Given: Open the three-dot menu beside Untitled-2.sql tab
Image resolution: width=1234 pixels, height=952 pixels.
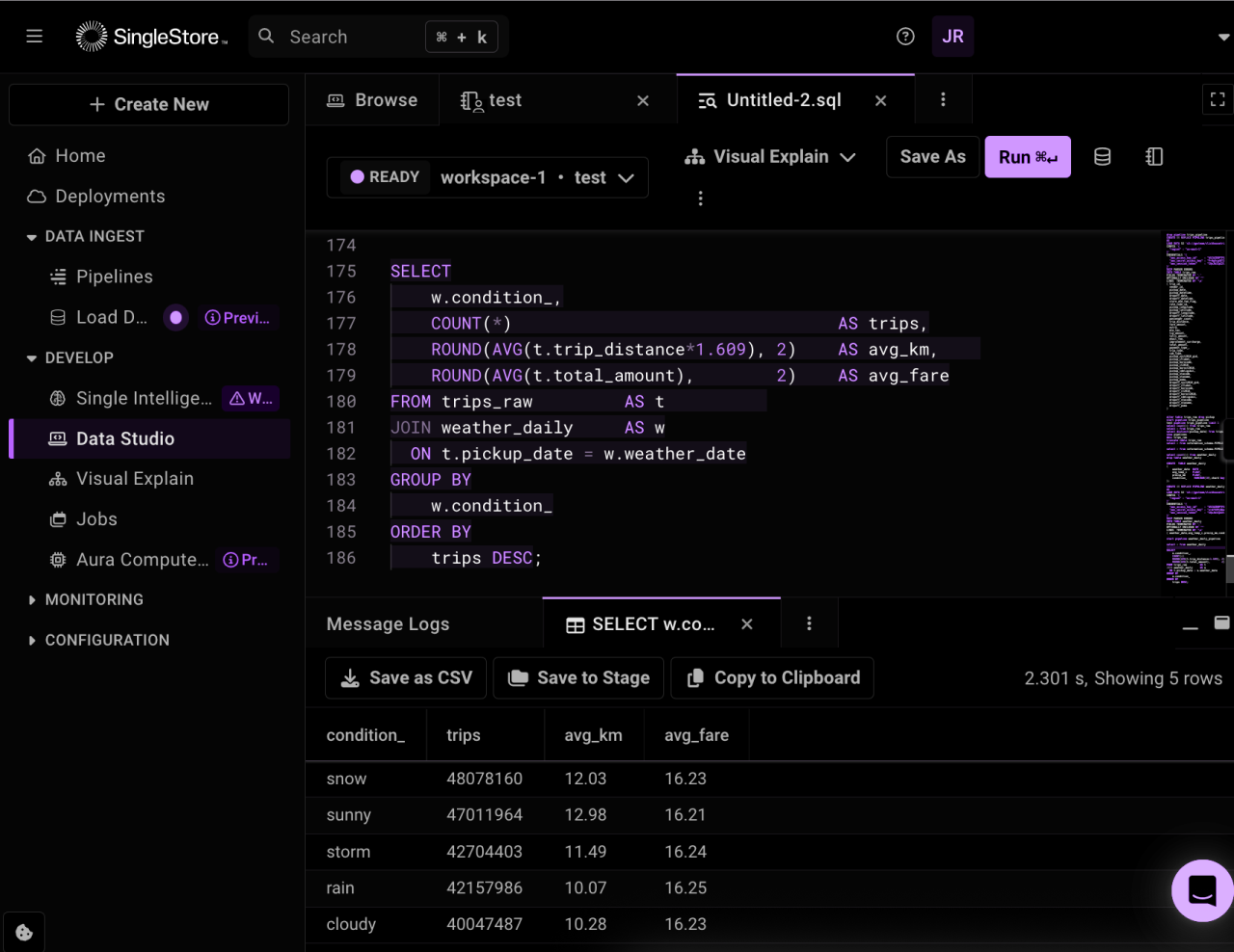Looking at the screenshot, I should pyautogui.click(x=943, y=99).
